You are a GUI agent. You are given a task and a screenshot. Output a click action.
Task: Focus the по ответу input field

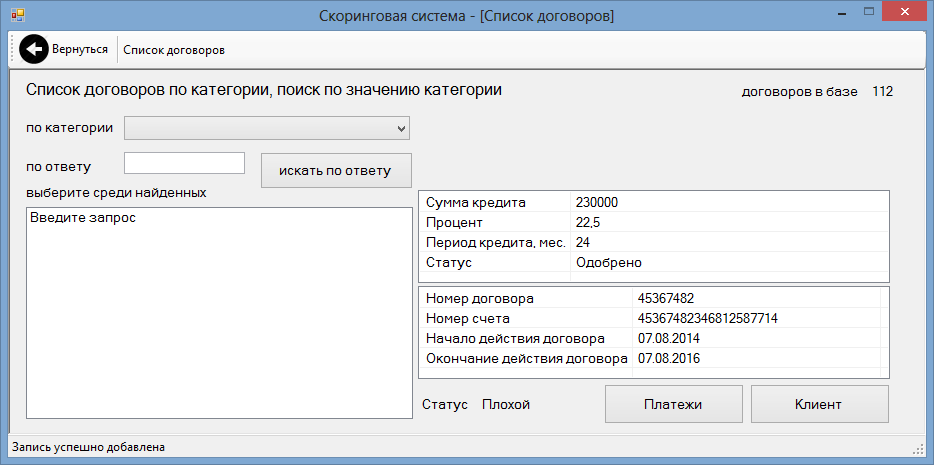click(x=185, y=163)
